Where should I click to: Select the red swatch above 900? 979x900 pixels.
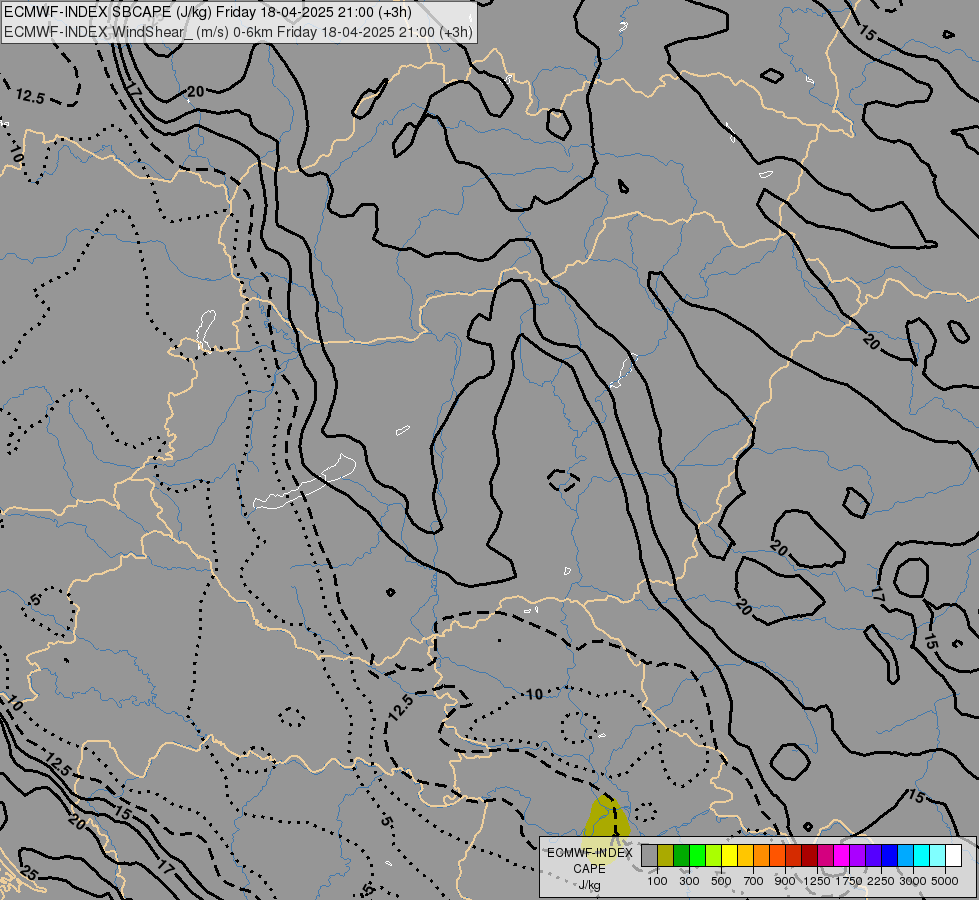[794, 856]
